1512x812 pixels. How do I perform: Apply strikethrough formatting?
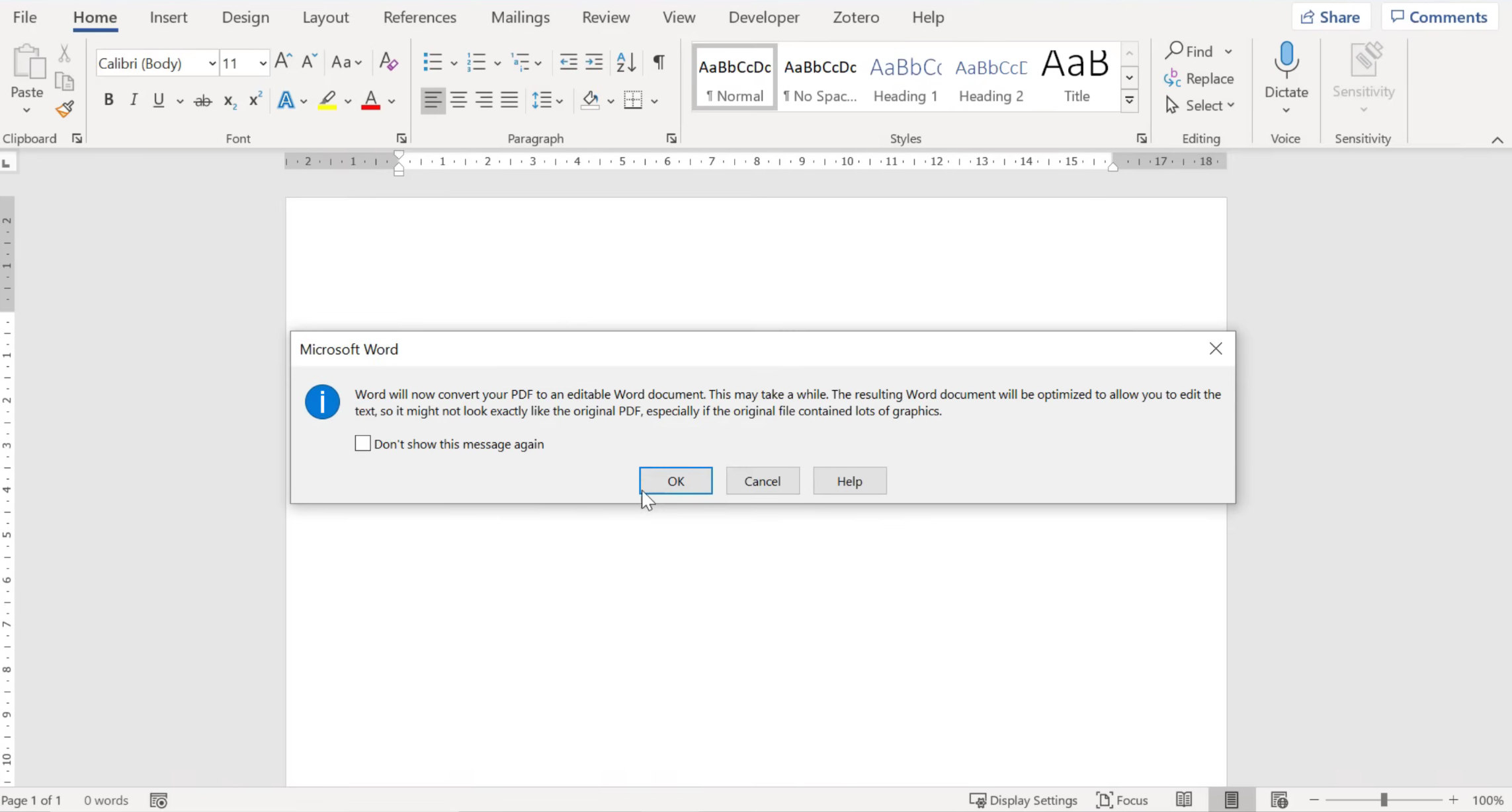click(x=202, y=101)
